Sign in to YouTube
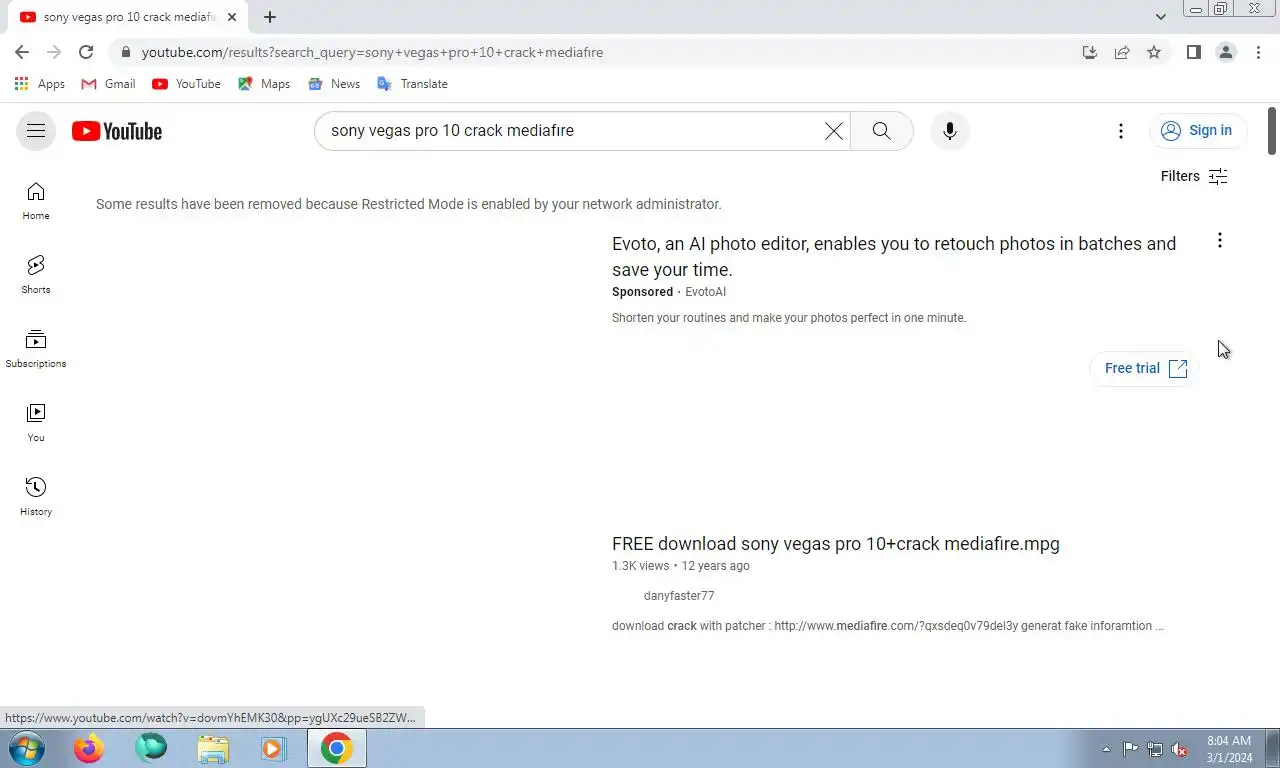This screenshot has width=1280, height=768. click(1198, 131)
